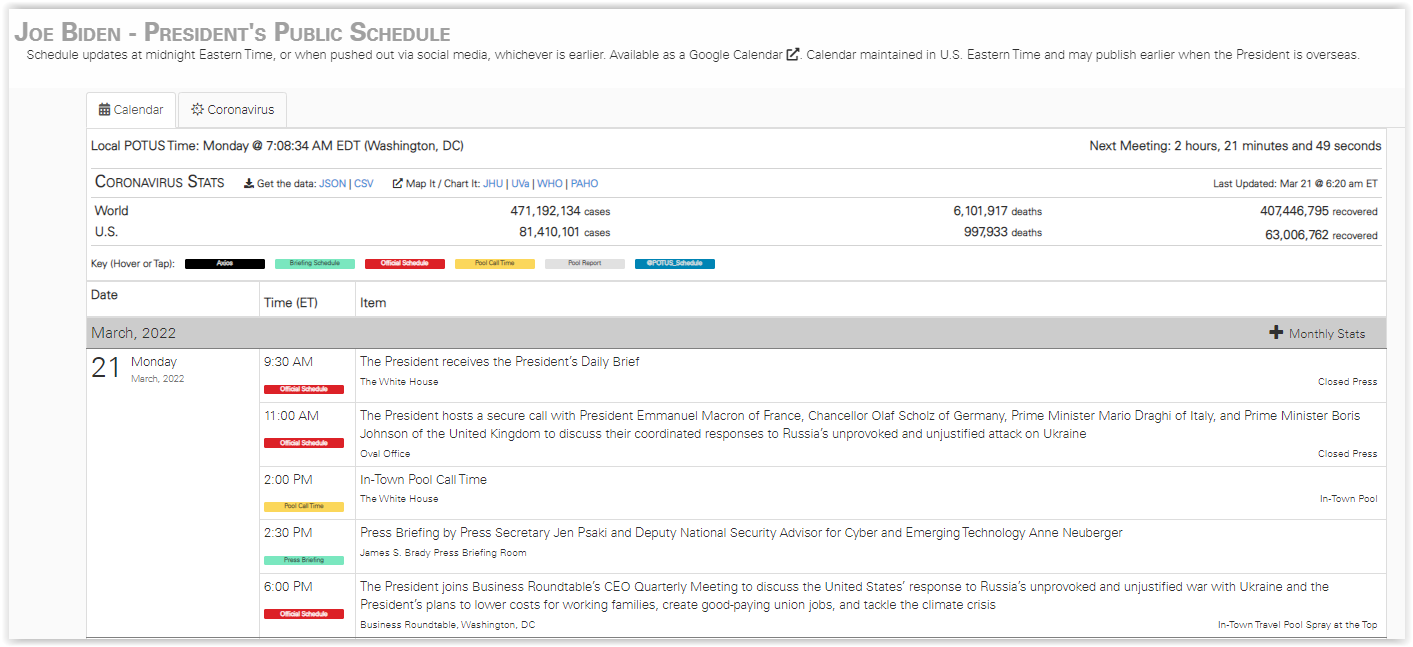Viewport: 1413px width, 647px height.
Task: Switch to the Coronavirus tab
Action: coord(233,110)
